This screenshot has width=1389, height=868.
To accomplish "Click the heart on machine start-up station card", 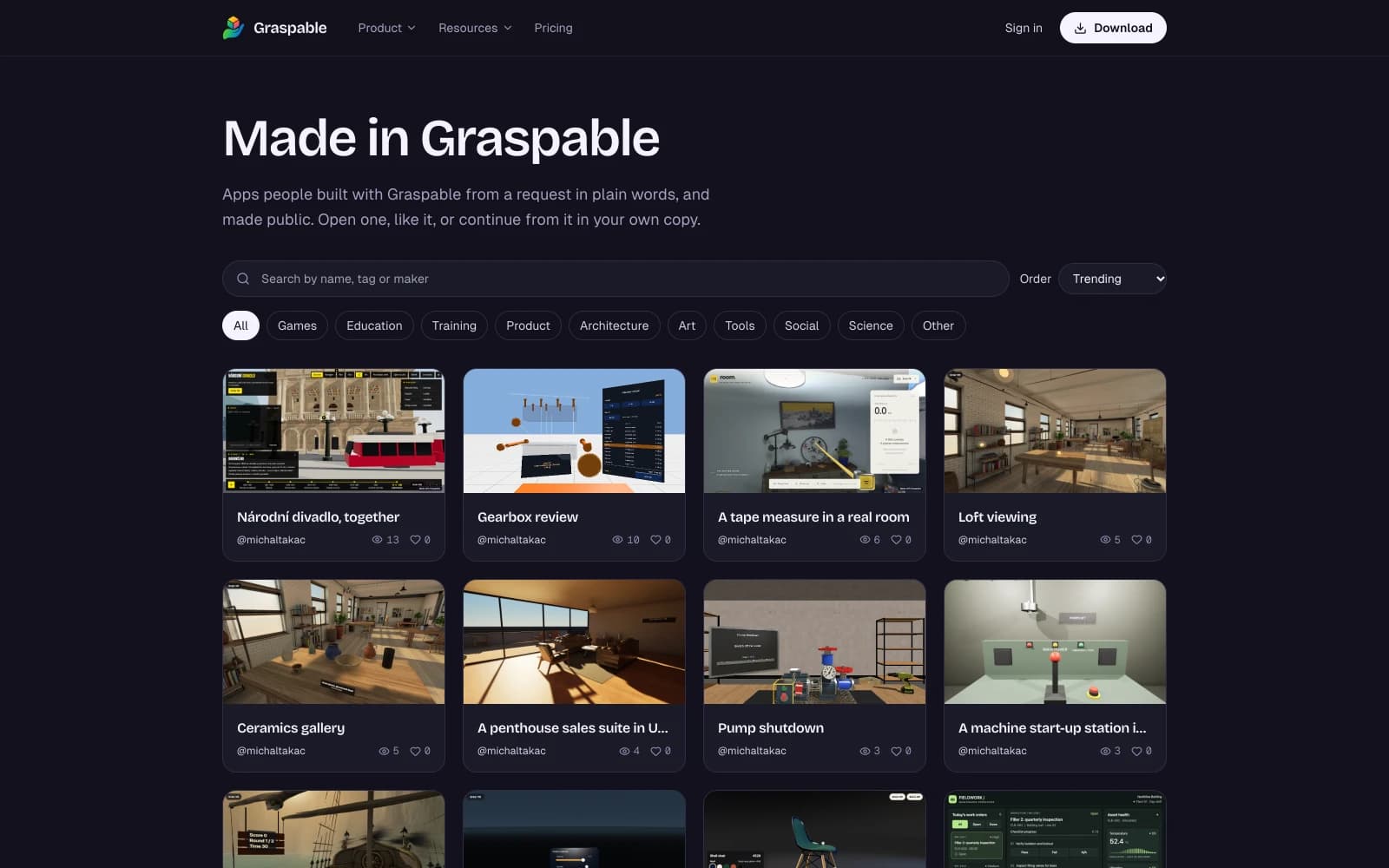I will 1136,751.
